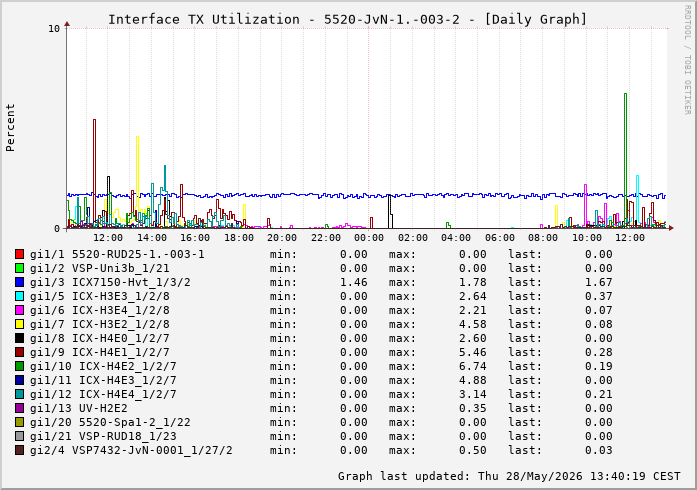Image resolution: width=697 pixels, height=490 pixels.
Task: Click the gi1/8 max value 2.60
Action: (x=473, y=338)
